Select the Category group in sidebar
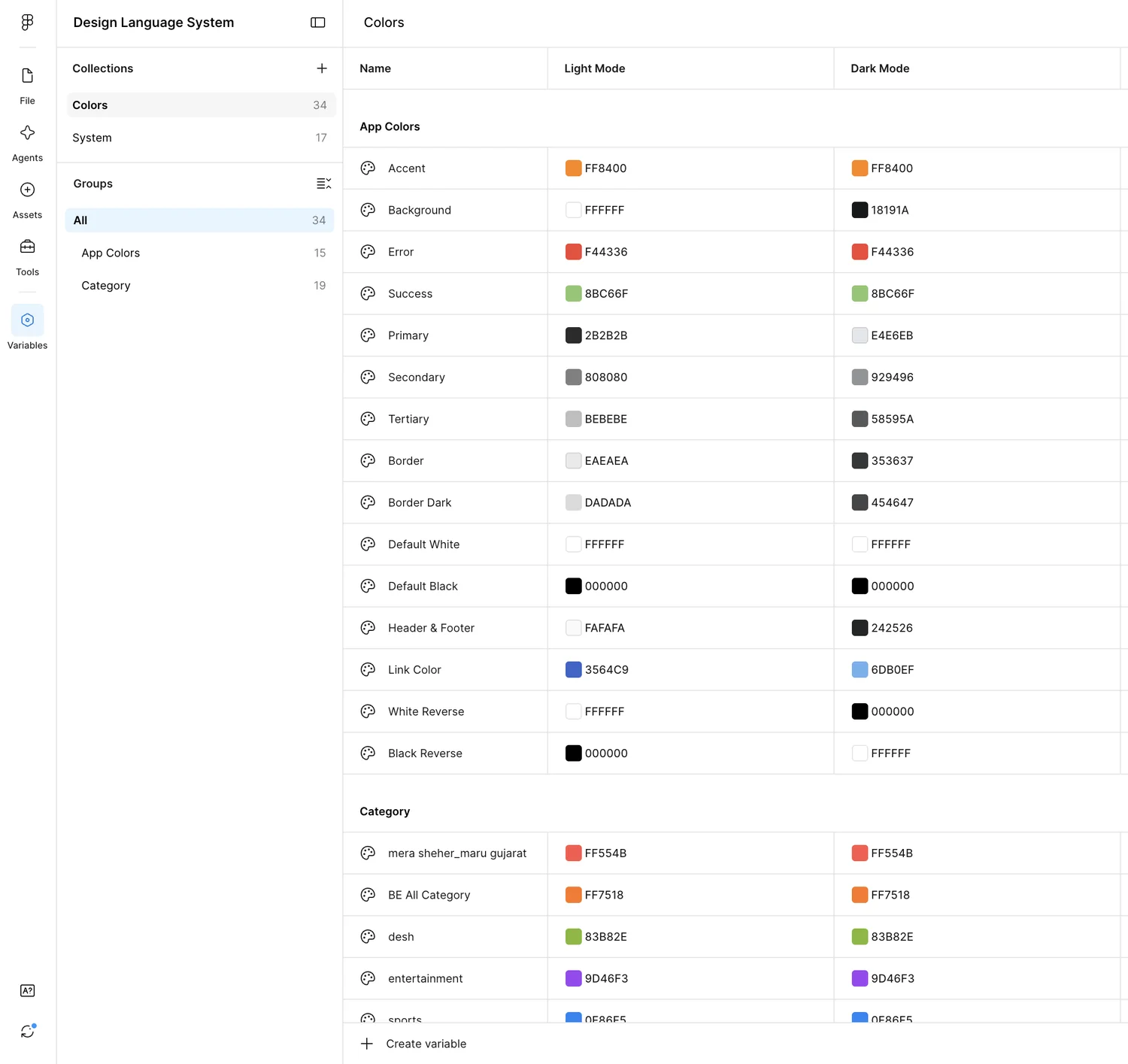The image size is (1128, 1064). (199, 286)
